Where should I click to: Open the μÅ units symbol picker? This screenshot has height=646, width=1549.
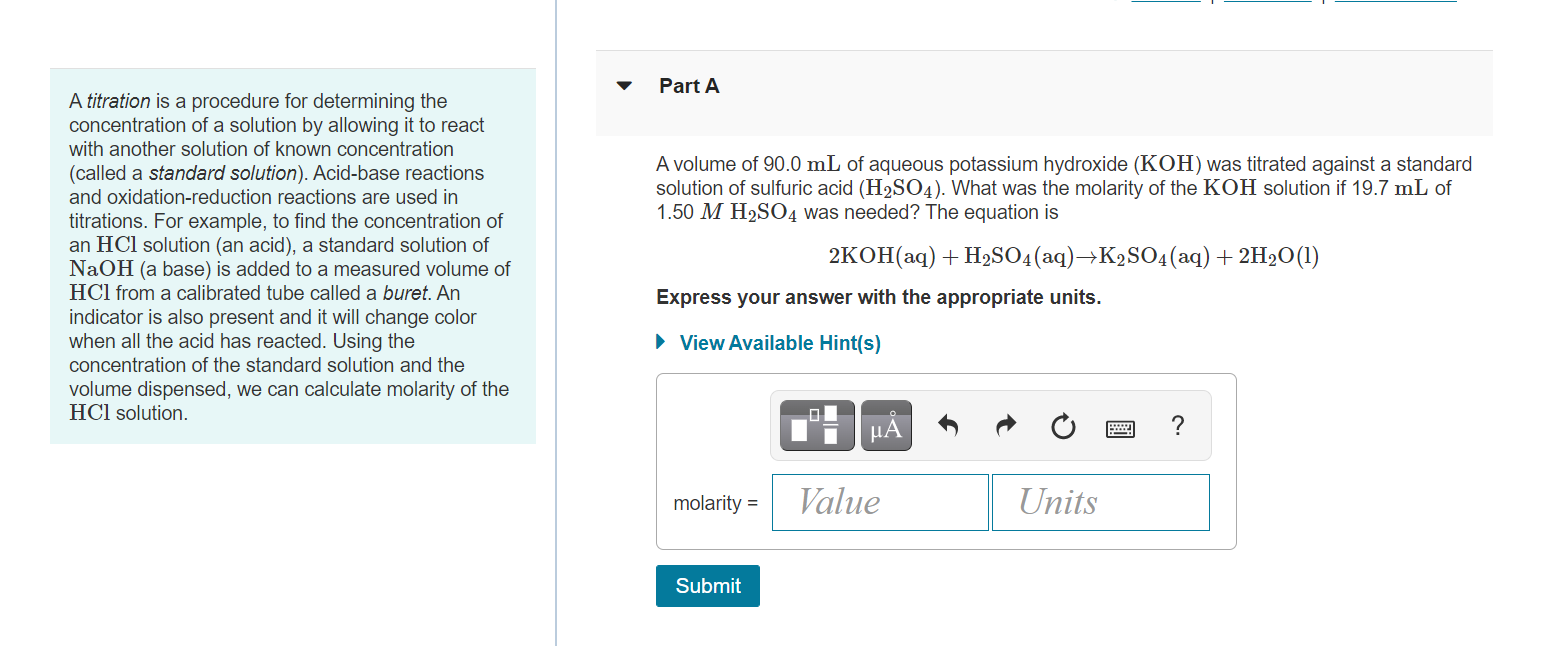point(886,424)
